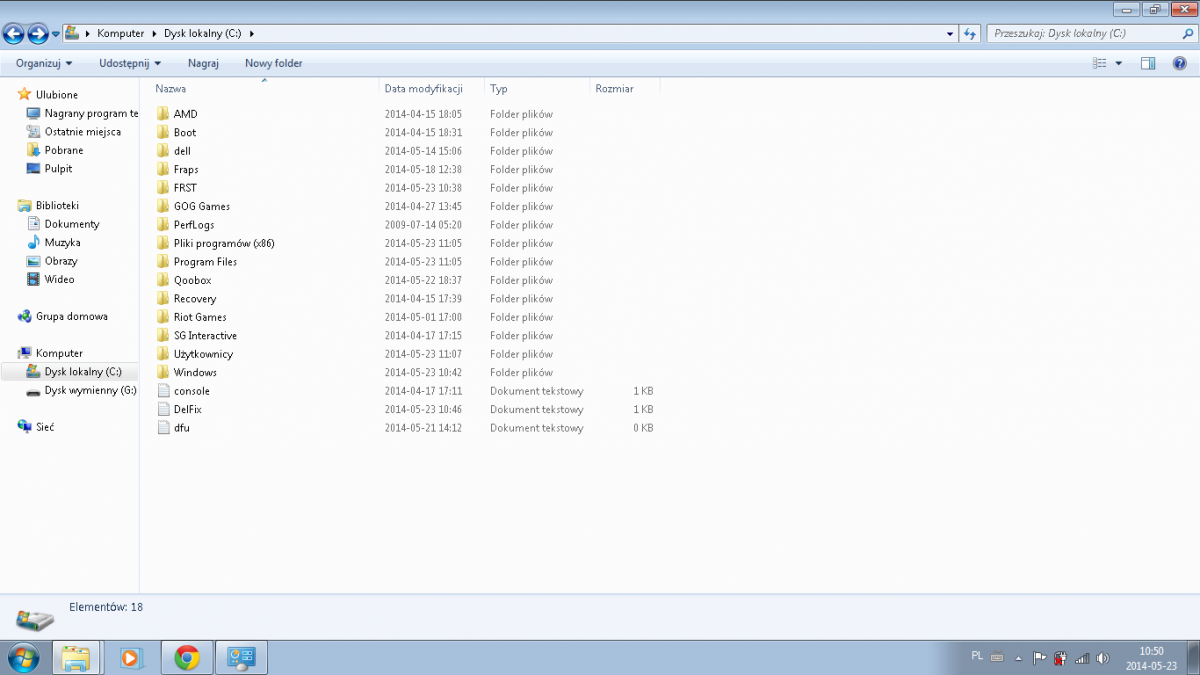
Task: Select the dell folder icon
Action: [164, 151]
